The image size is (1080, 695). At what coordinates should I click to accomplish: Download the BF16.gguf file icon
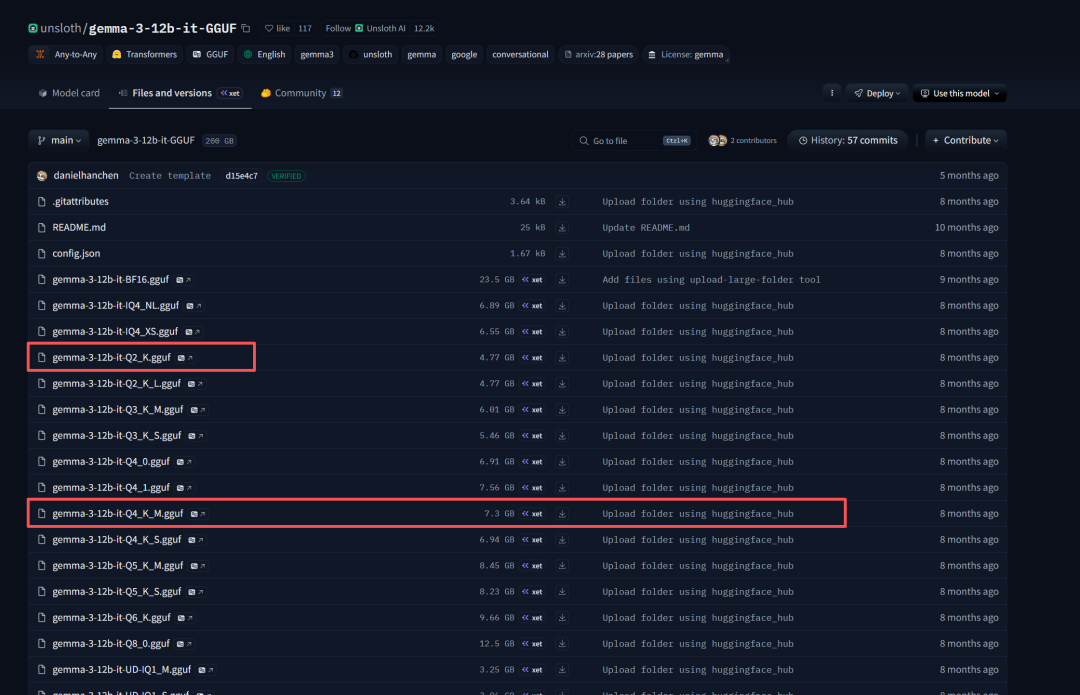[x=562, y=280]
